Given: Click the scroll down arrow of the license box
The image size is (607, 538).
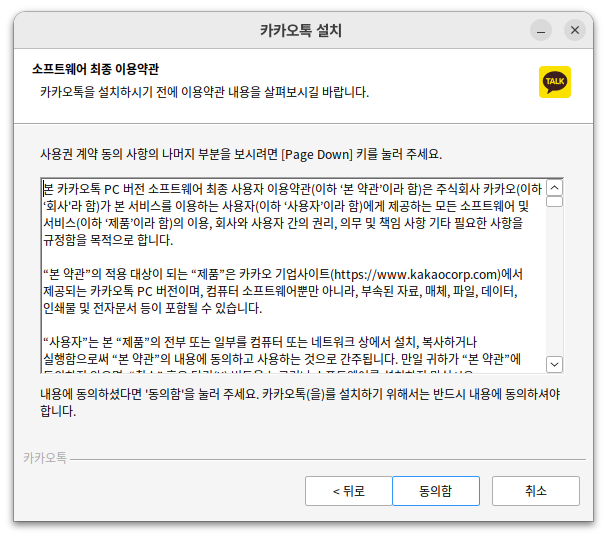Looking at the screenshot, I should 554,364.
